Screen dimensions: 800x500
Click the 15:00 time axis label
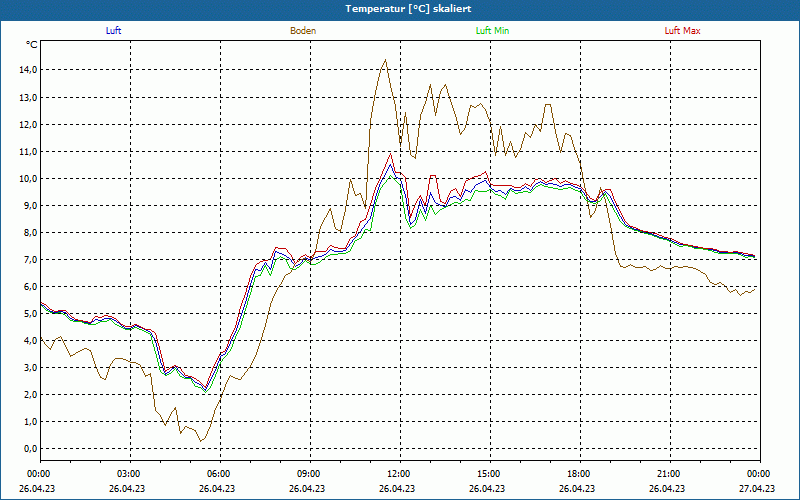coord(487,474)
